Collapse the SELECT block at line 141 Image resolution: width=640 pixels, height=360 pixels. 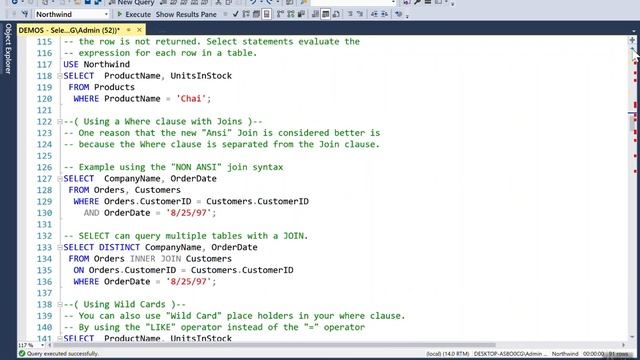[60, 338]
